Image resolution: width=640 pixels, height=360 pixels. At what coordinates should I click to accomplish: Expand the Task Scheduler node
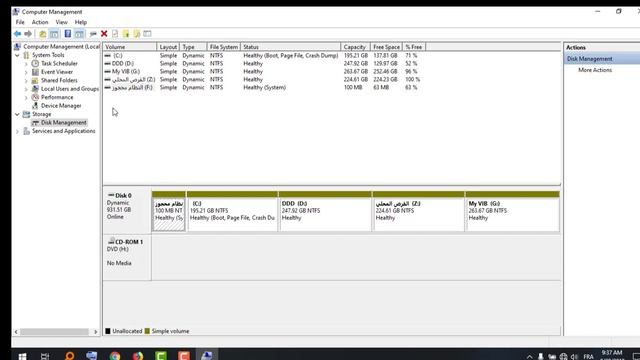(x=26, y=64)
